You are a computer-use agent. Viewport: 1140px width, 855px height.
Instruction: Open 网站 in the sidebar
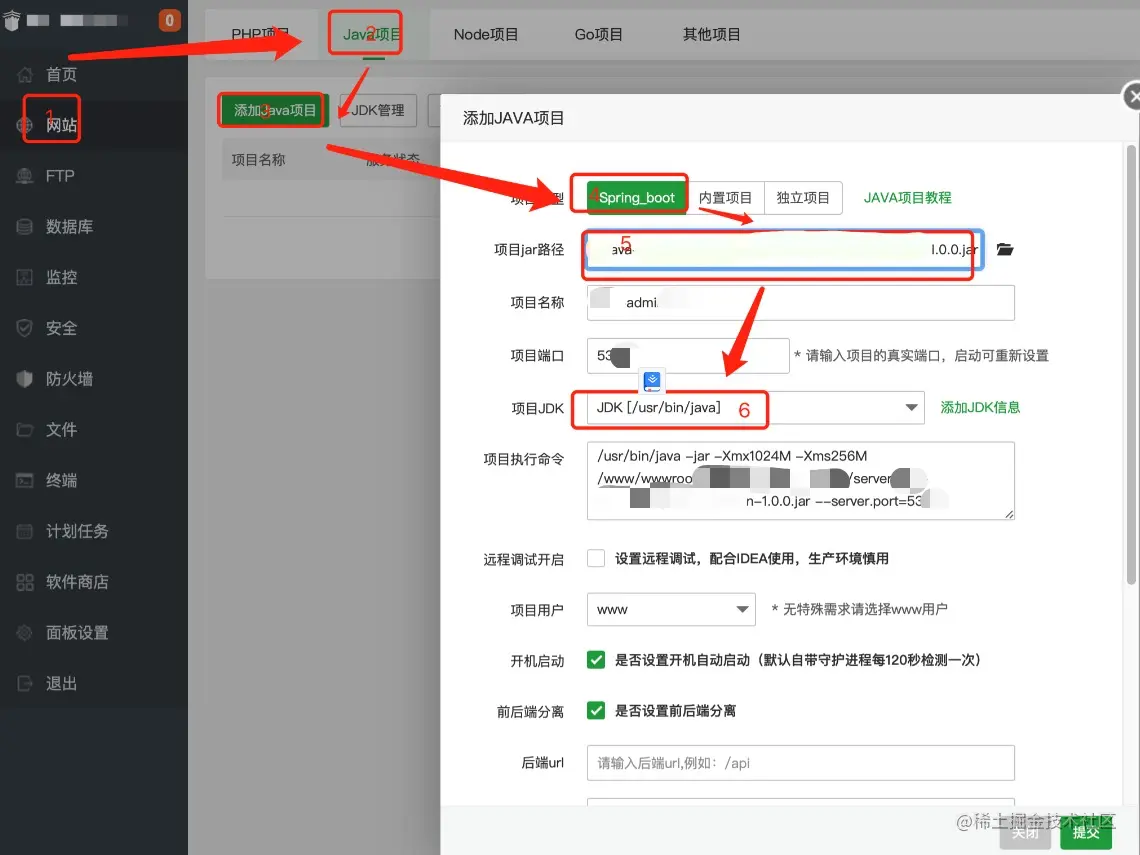coord(94,125)
